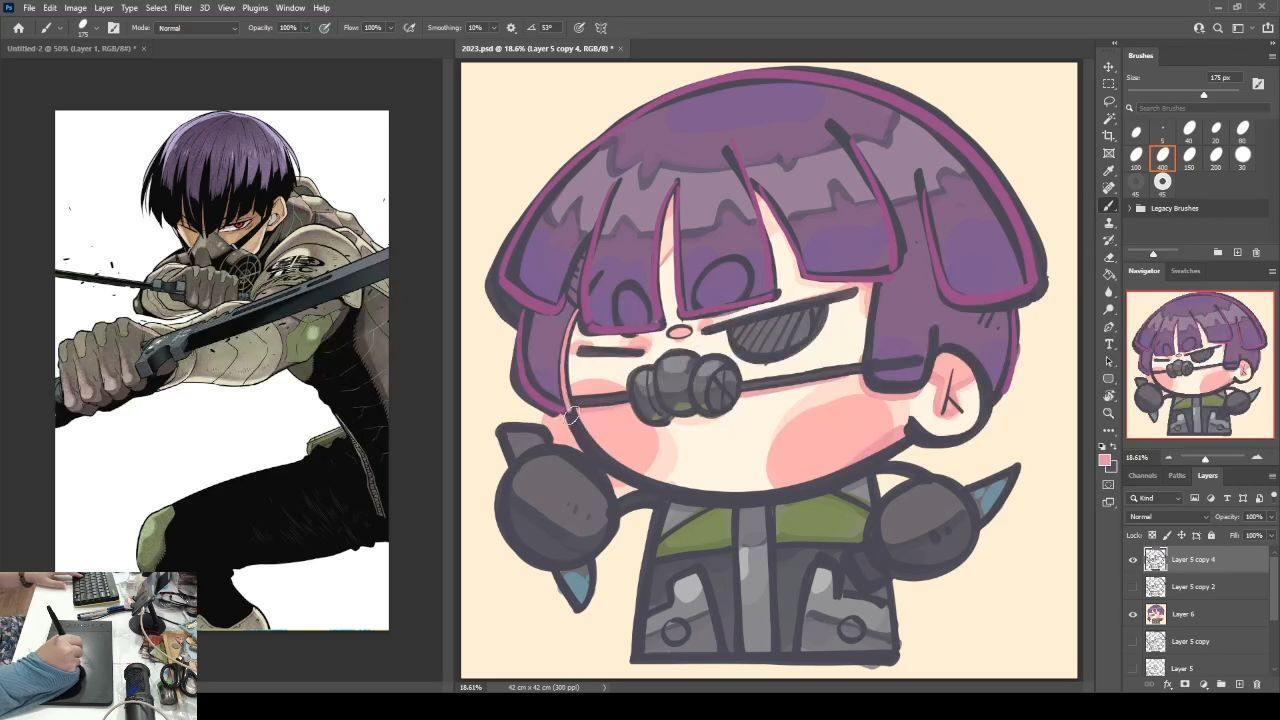
Task: Select the Type tool
Action: pyautogui.click(x=1108, y=344)
